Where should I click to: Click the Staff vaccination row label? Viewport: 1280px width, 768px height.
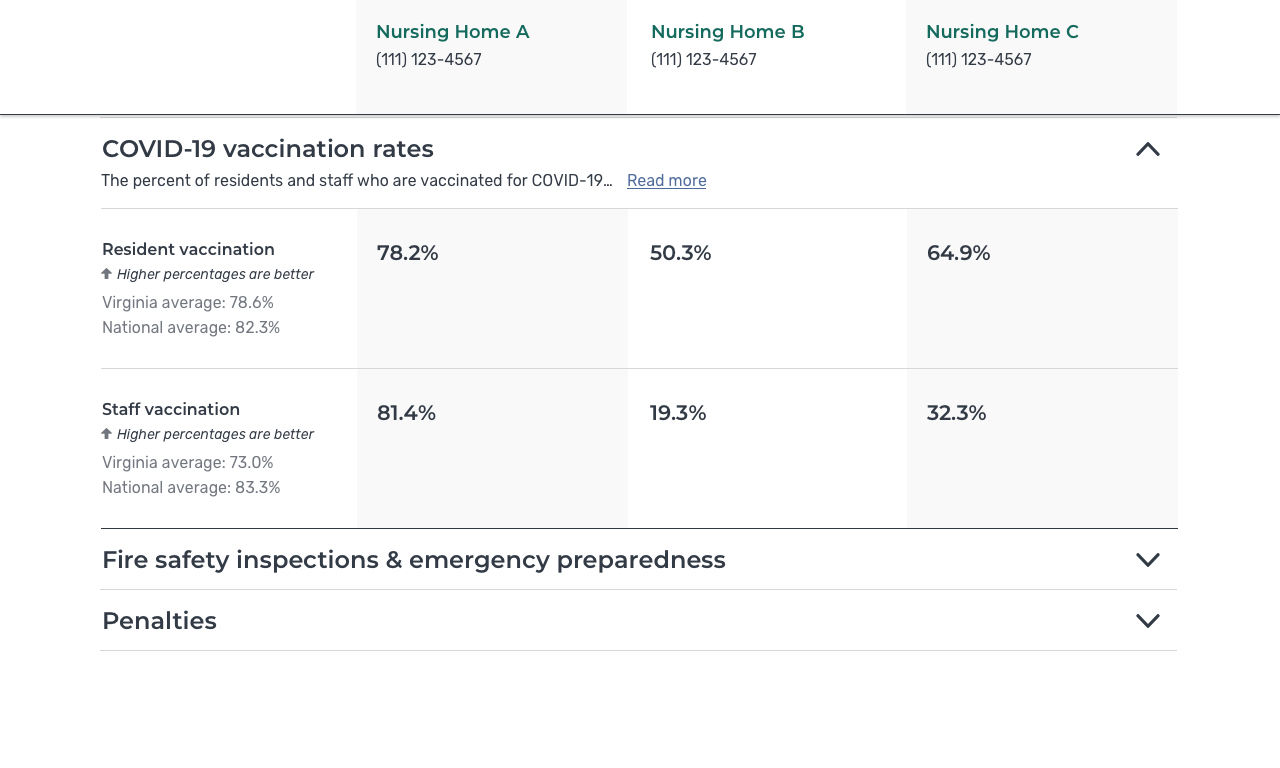171,410
